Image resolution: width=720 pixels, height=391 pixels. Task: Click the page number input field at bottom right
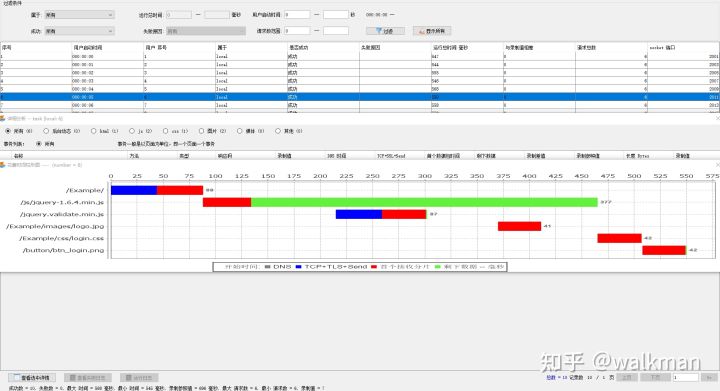[x=686, y=377]
